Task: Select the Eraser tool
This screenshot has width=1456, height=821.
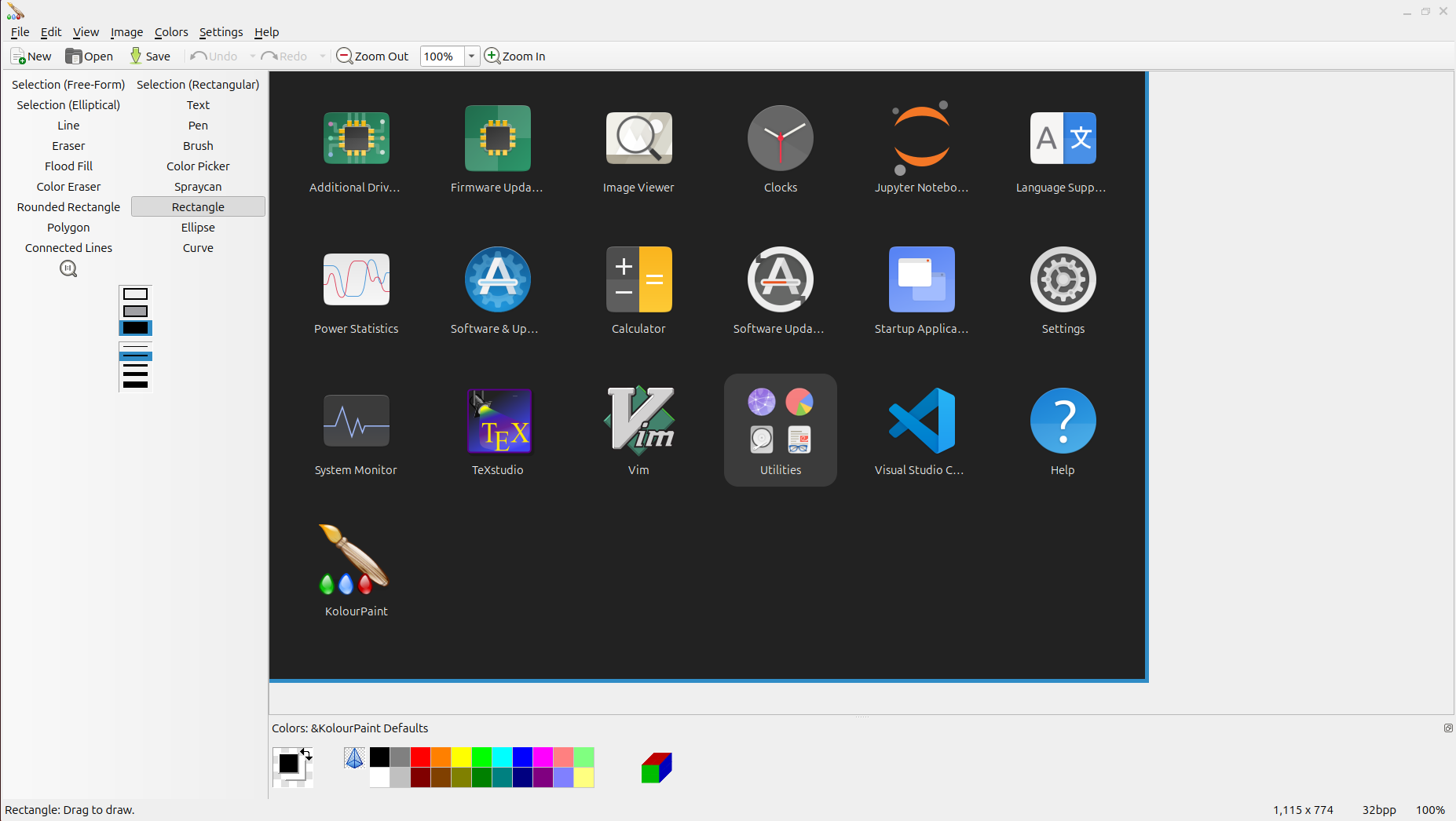Action: (68, 146)
